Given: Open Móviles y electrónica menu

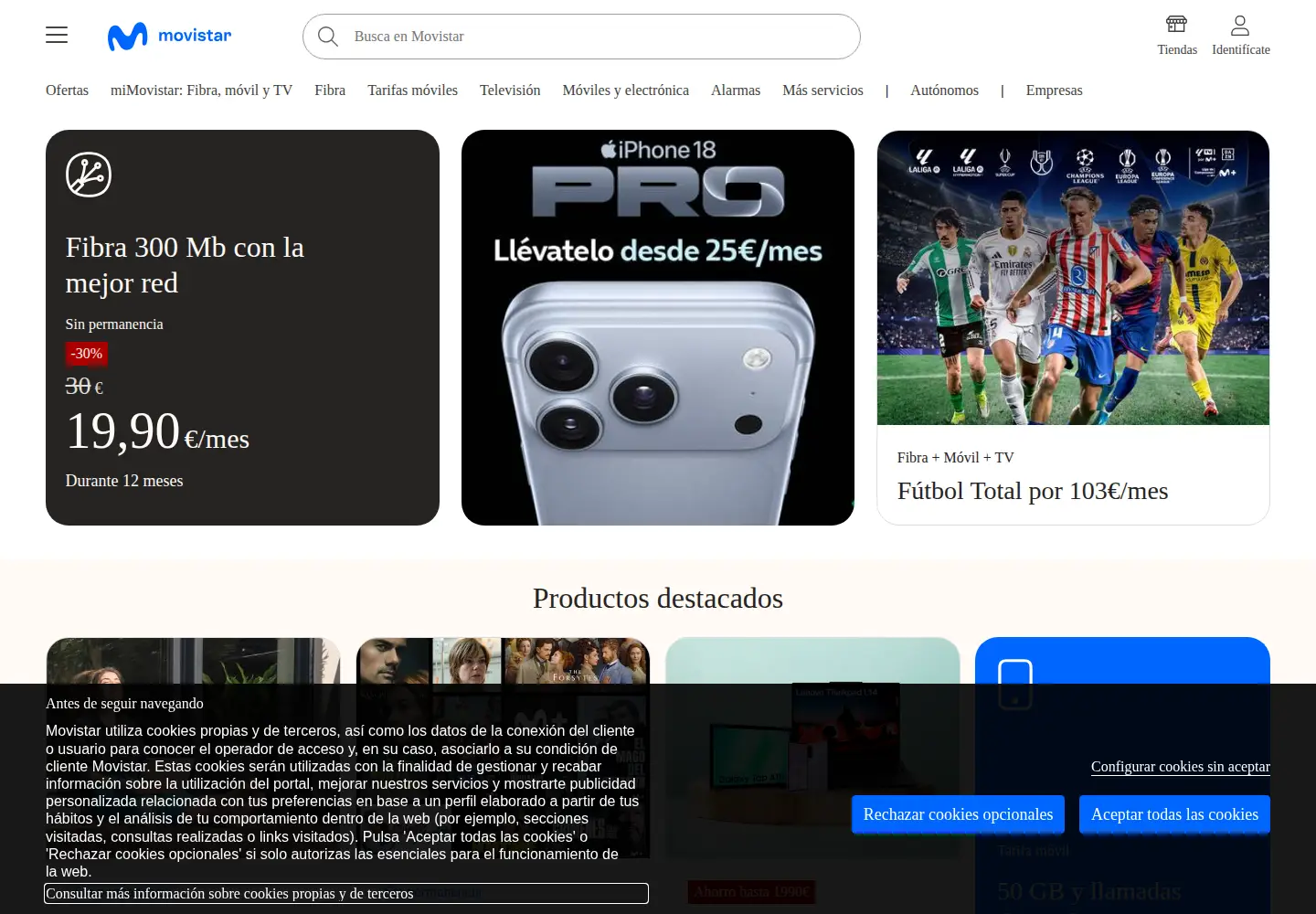Looking at the screenshot, I should pyautogui.click(x=626, y=90).
